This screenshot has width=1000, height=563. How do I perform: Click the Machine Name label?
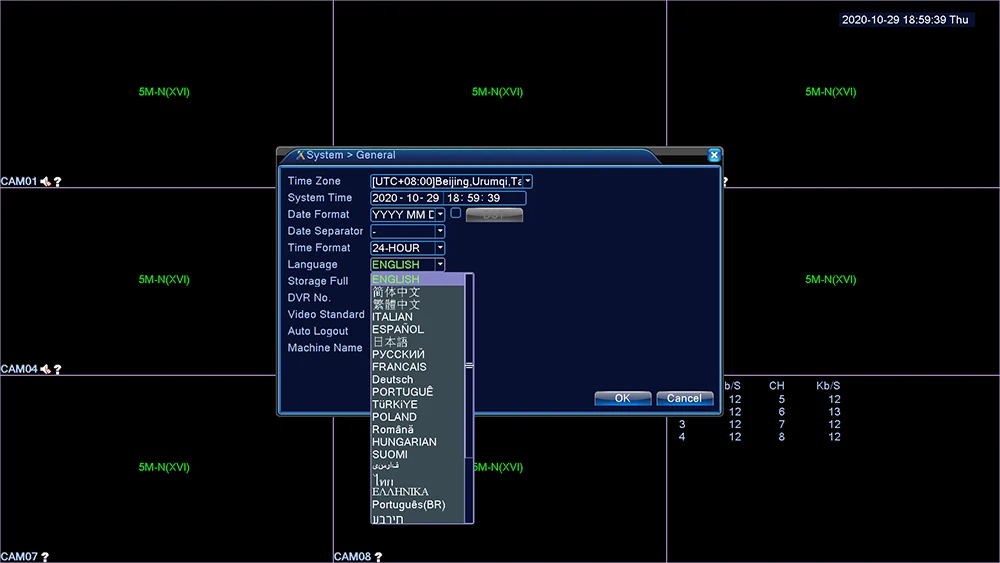(325, 348)
